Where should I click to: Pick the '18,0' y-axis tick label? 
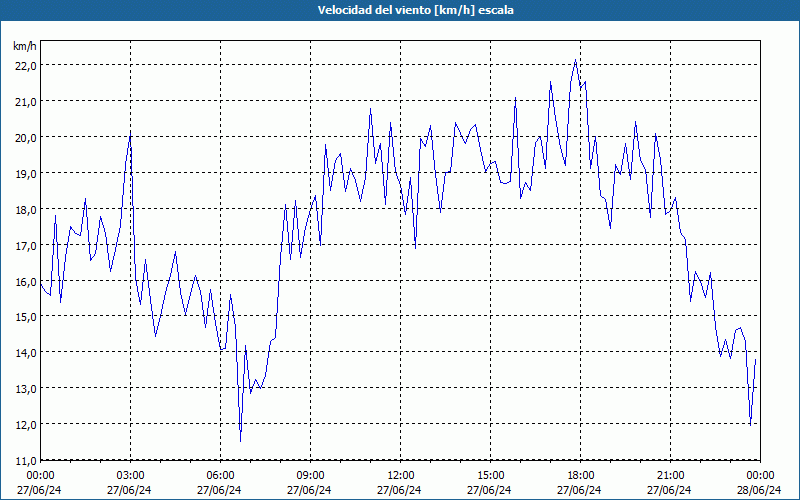25,209
